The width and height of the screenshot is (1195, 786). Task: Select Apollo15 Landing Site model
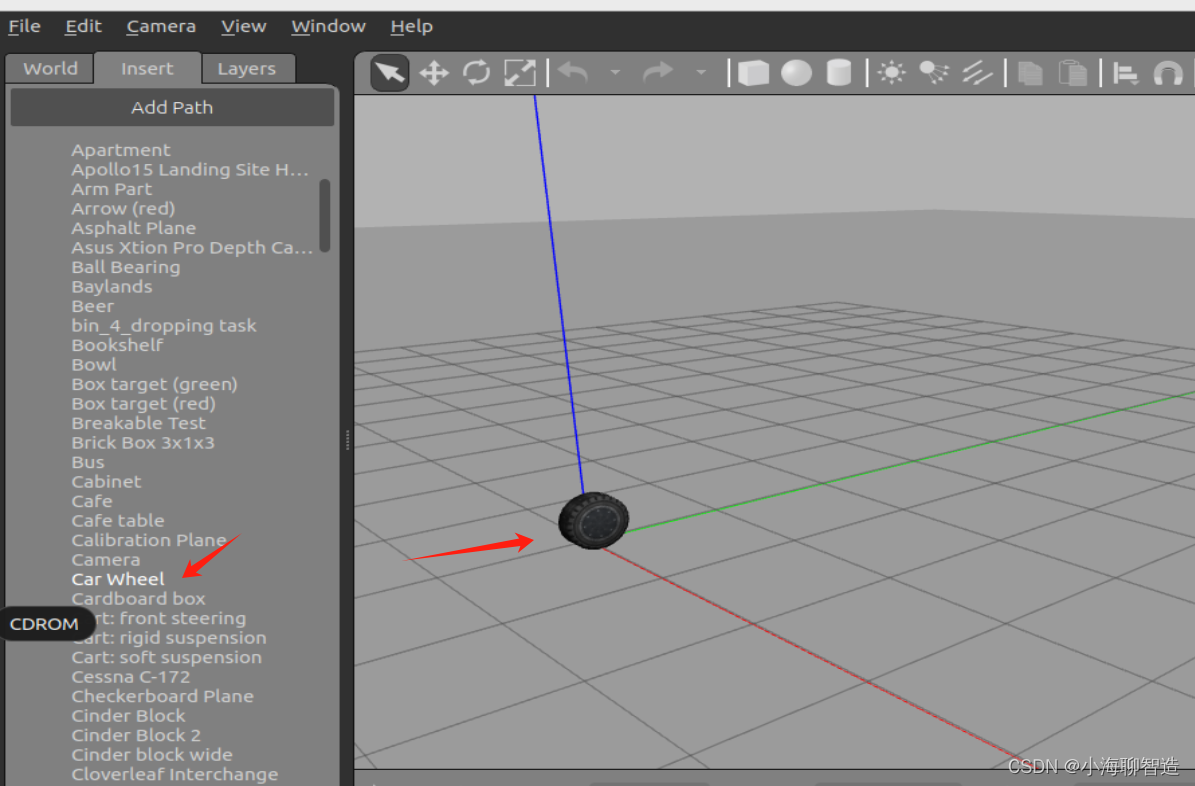click(190, 169)
